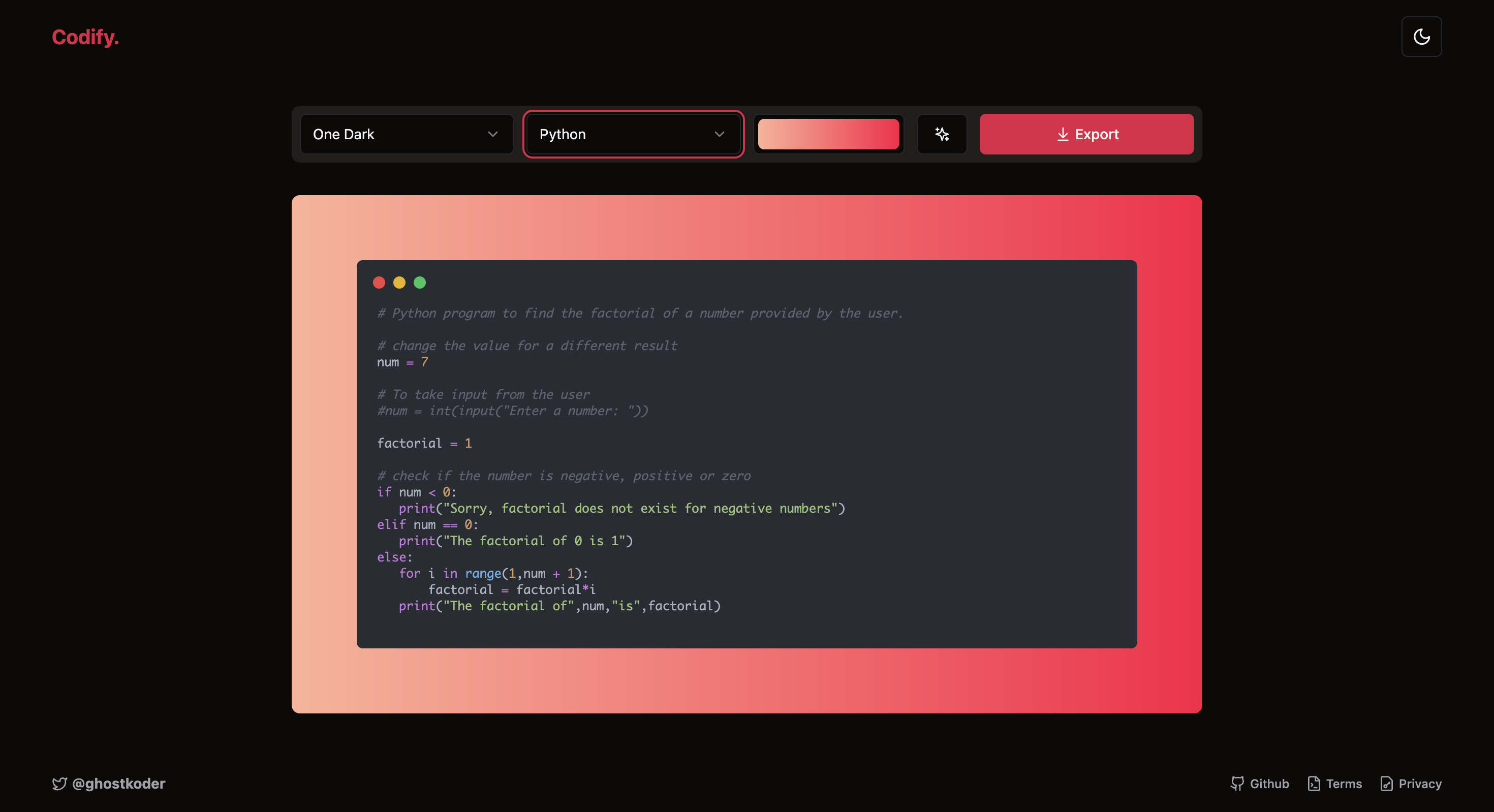
Task: Click the line 'factorial = 1'
Action: pyautogui.click(x=424, y=443)
